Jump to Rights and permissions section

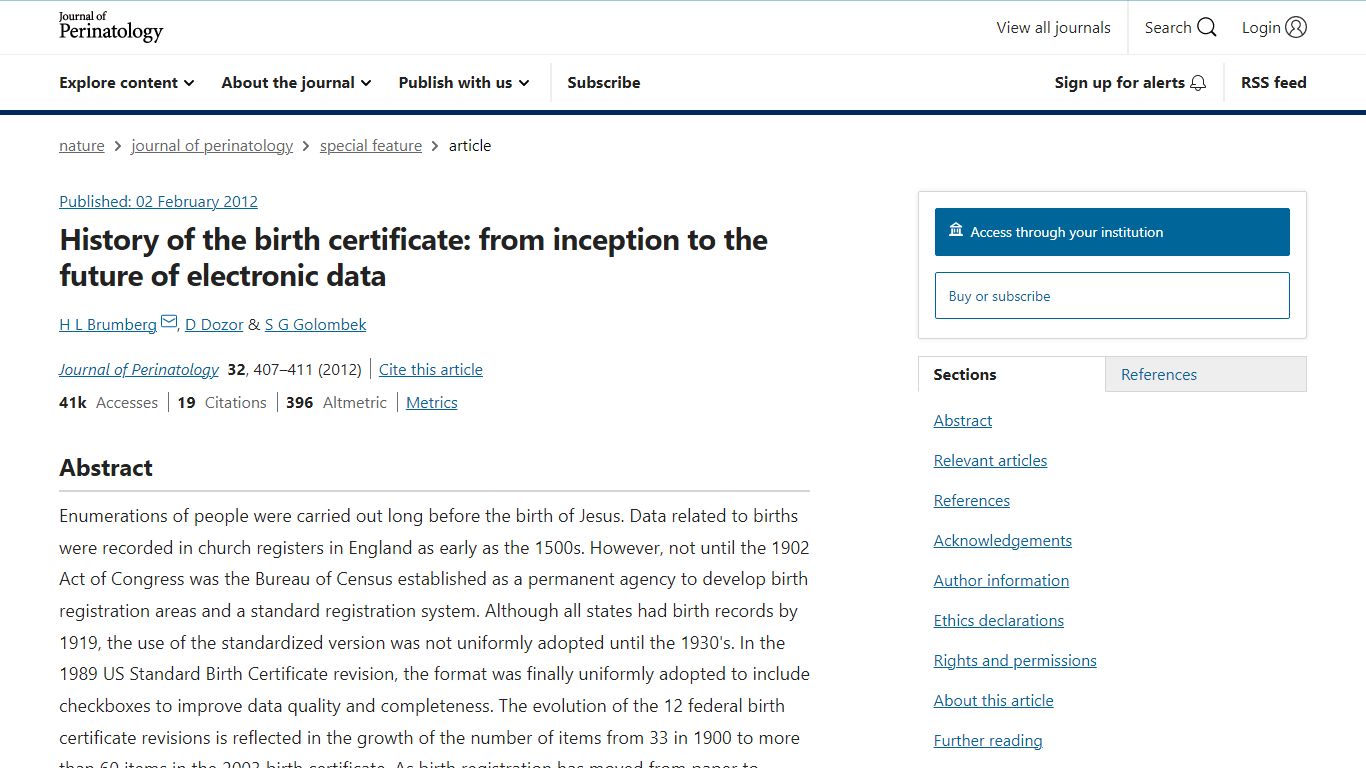pyautogui.click(x=1015, y=661)
